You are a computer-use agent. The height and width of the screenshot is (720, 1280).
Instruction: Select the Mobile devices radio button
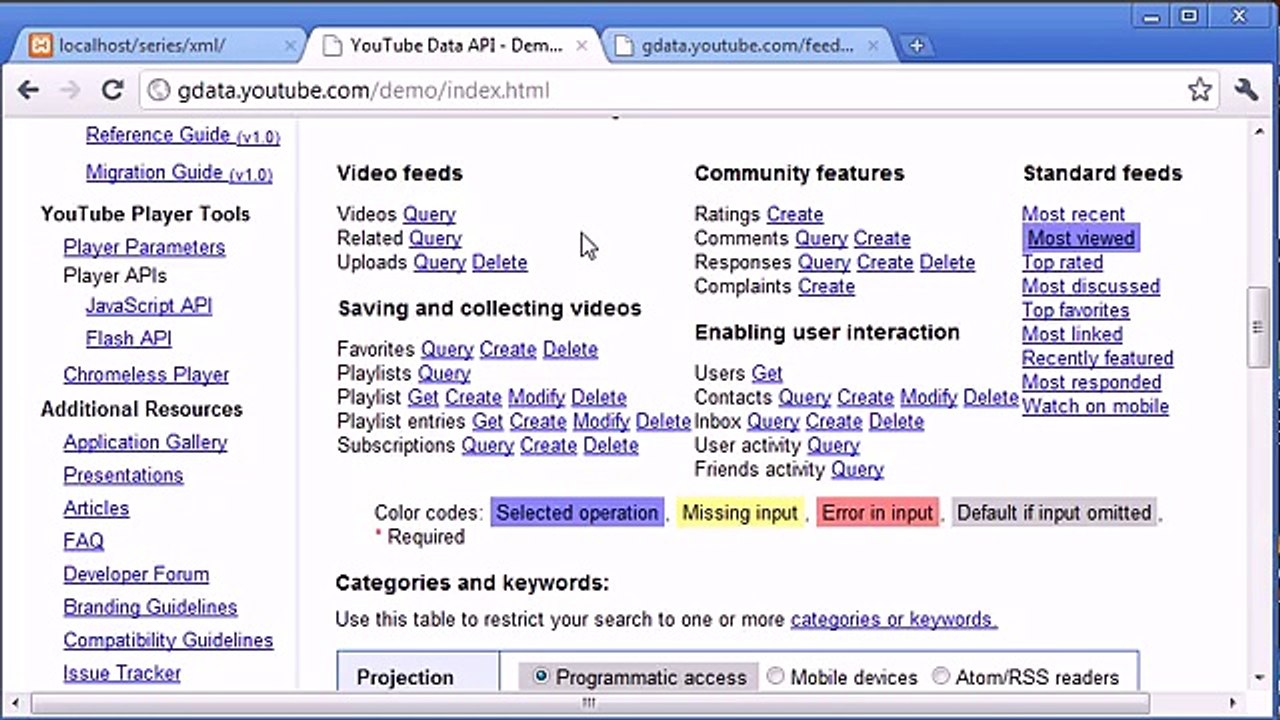coord(775,677)
